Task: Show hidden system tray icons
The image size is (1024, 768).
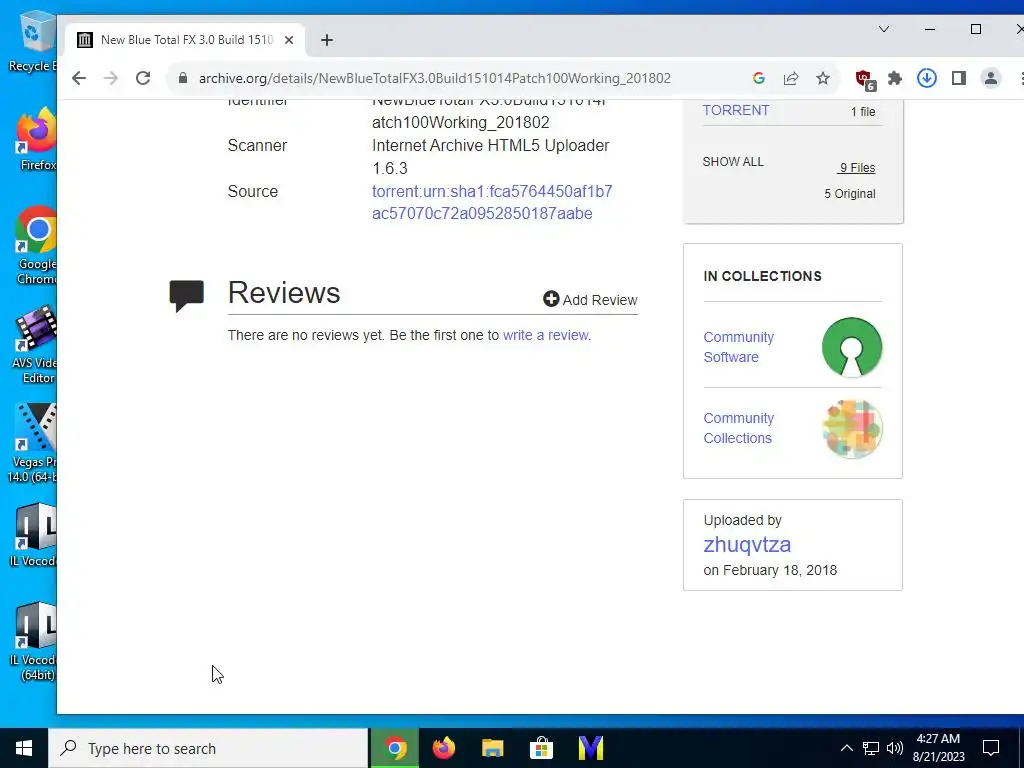Action: tap(846, 748)
